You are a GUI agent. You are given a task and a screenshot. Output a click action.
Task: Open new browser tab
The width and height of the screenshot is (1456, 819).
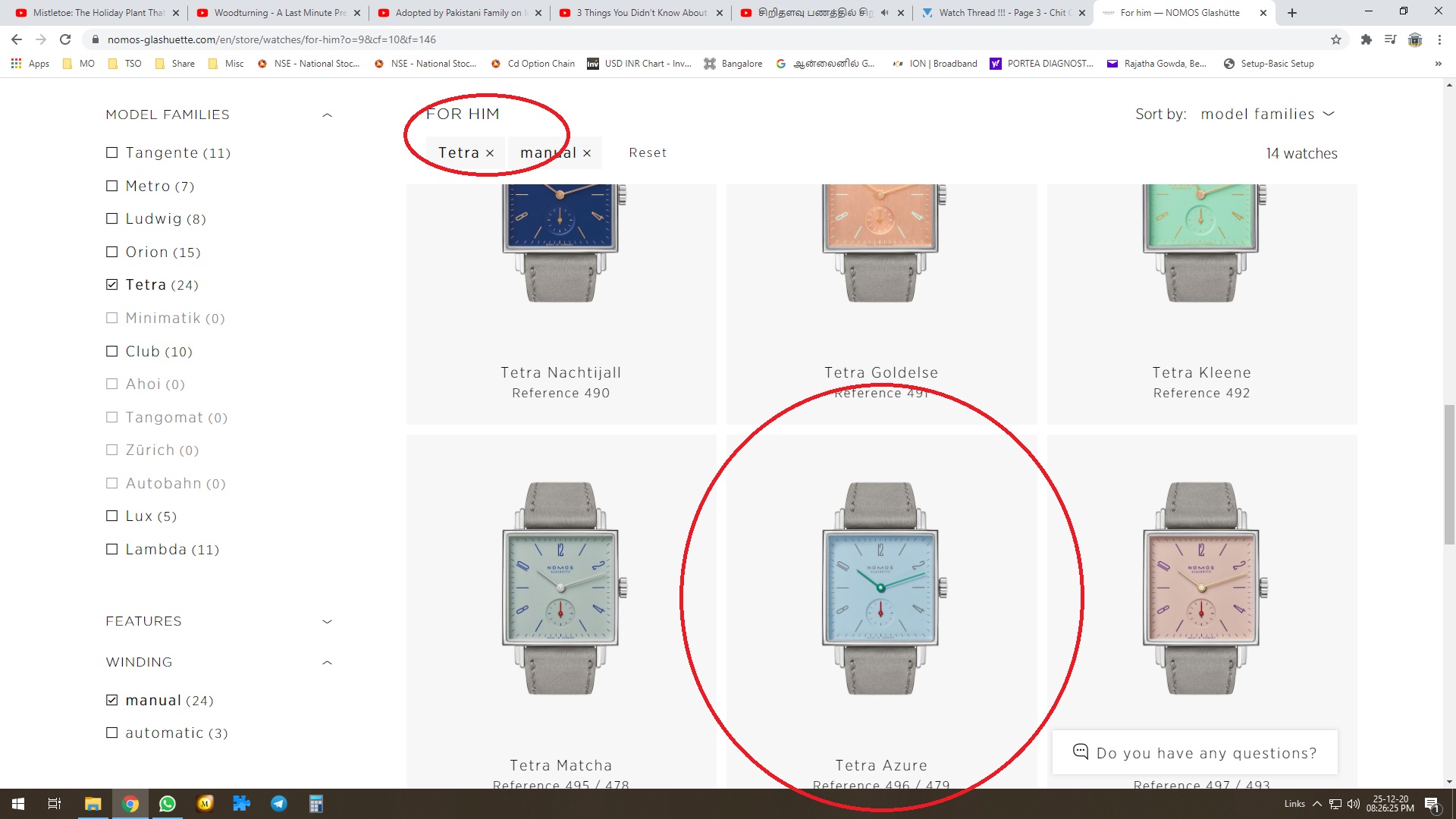tap(1292, 13)
